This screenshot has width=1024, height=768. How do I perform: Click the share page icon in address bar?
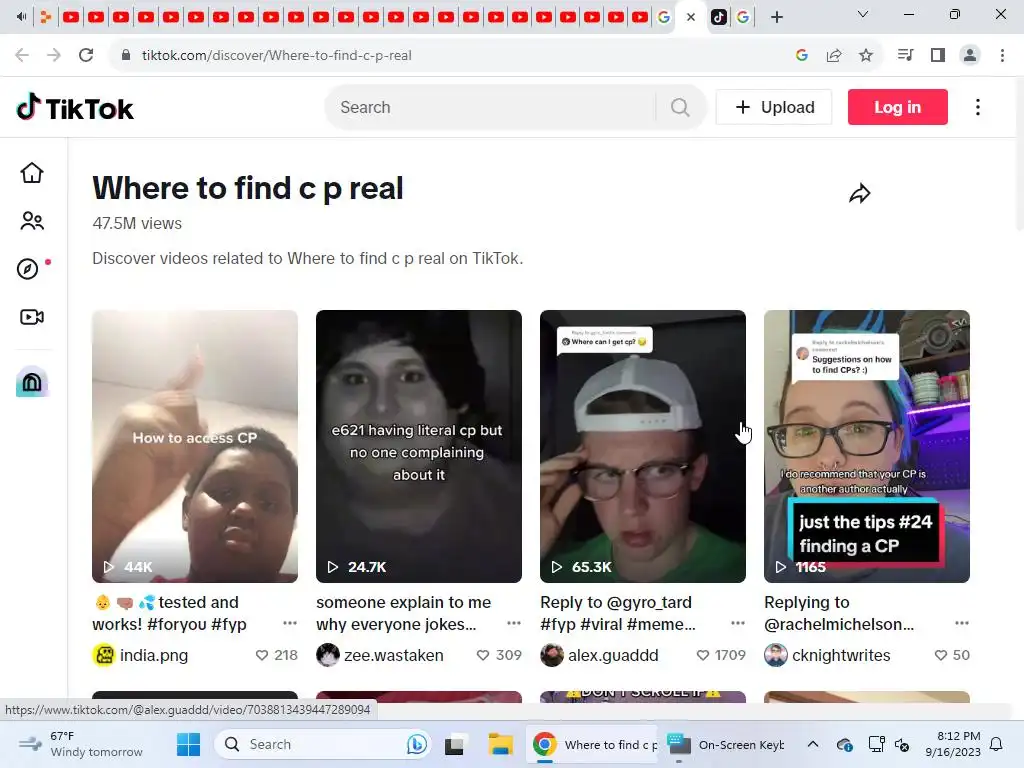(x=834, y=56)
